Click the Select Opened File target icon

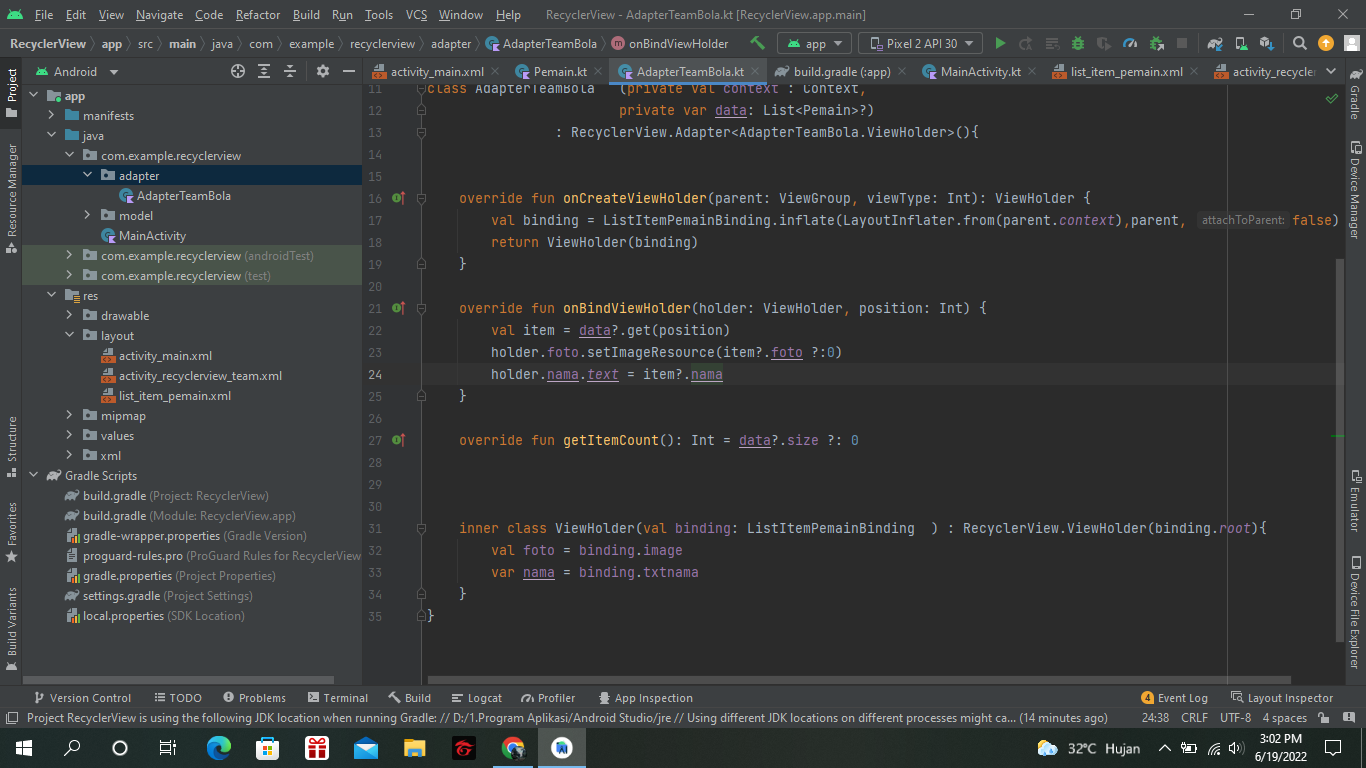pyautogui.click(x=238, y=71)
